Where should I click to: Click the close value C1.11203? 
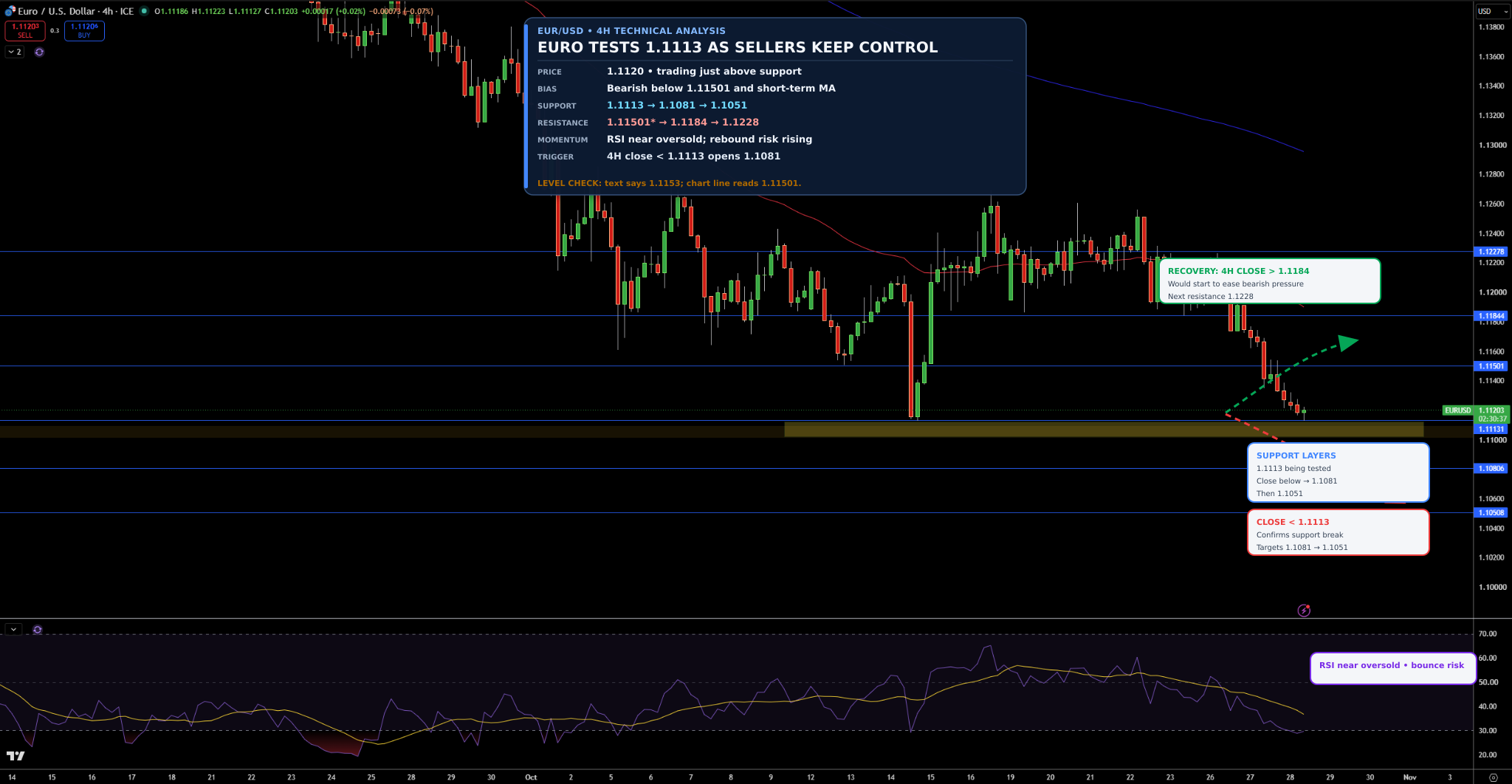[x=281, y=11]
